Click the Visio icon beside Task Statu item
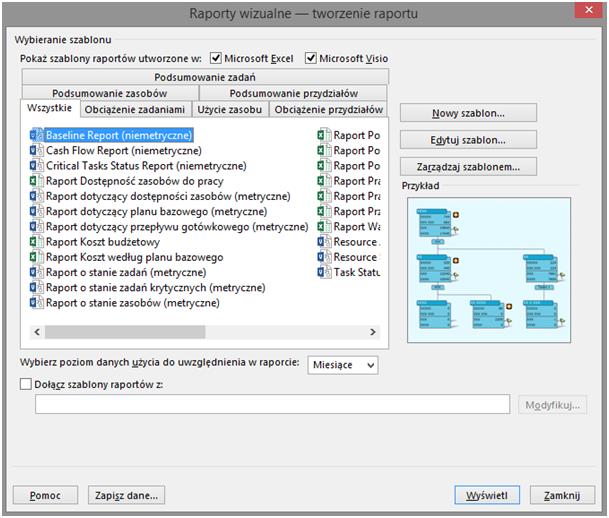 click(324, 272)
